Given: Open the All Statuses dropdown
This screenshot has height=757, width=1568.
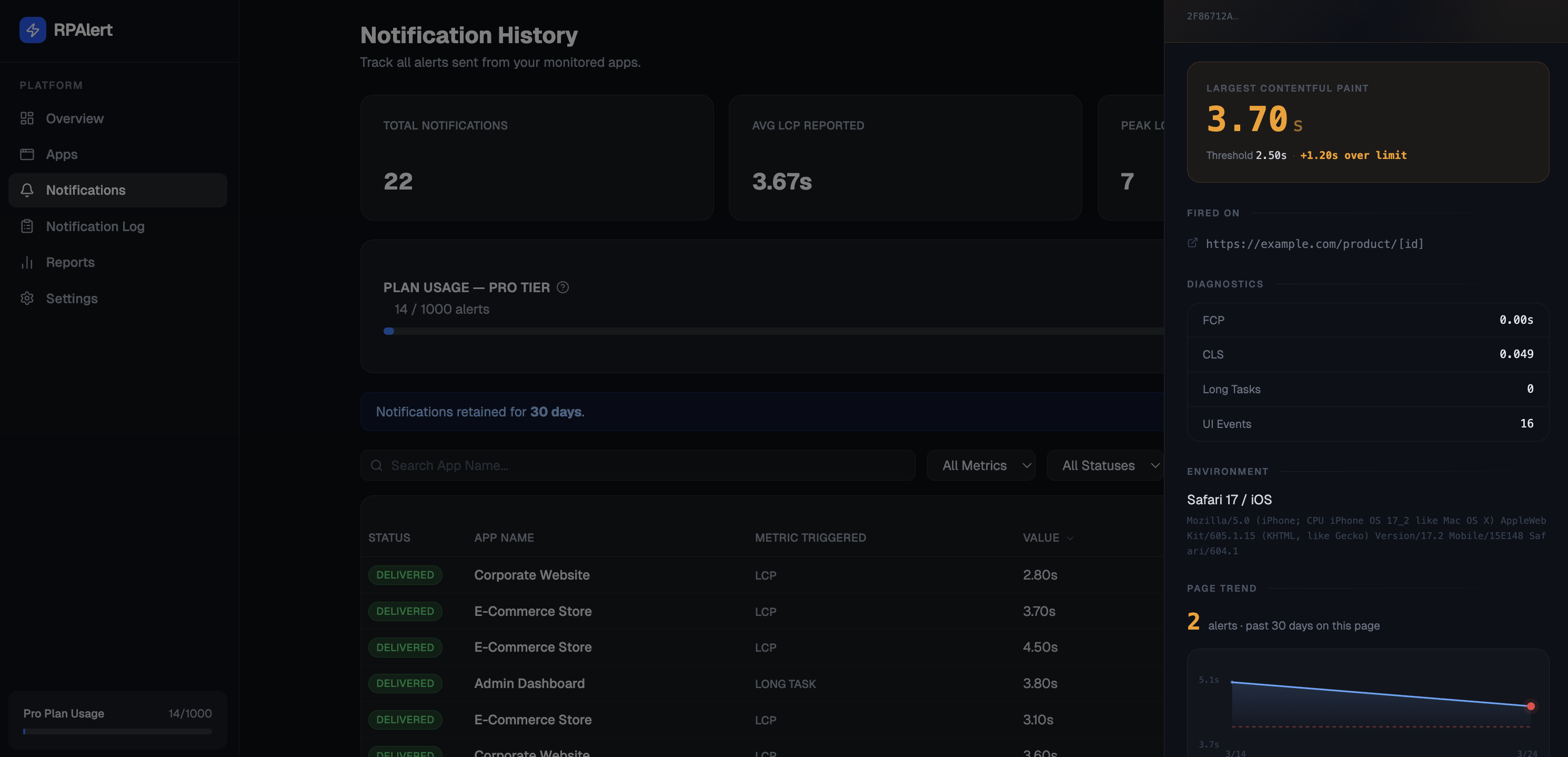Looking at the screenshot, I should click(x=1105, y=465).
